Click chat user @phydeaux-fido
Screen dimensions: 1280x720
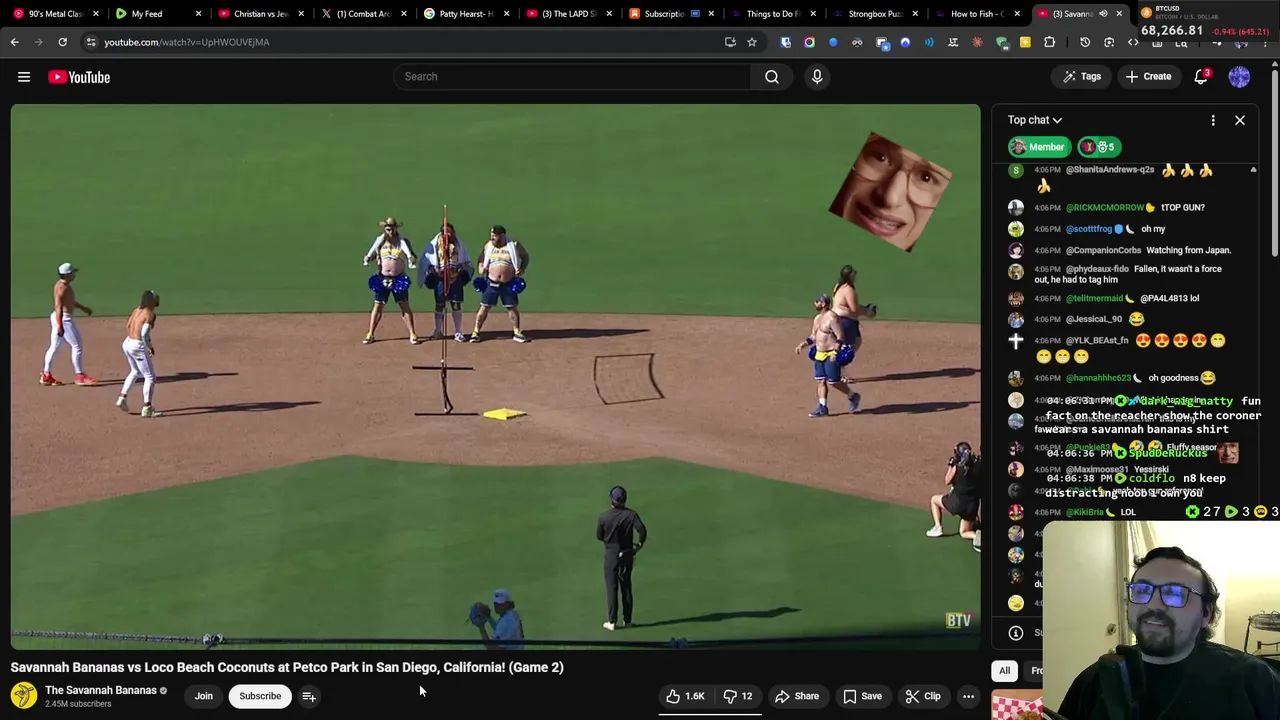1097,269
